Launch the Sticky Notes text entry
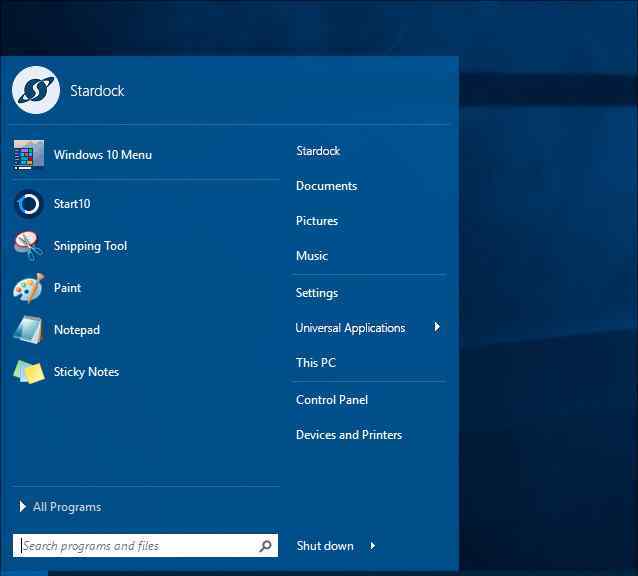 86,372
